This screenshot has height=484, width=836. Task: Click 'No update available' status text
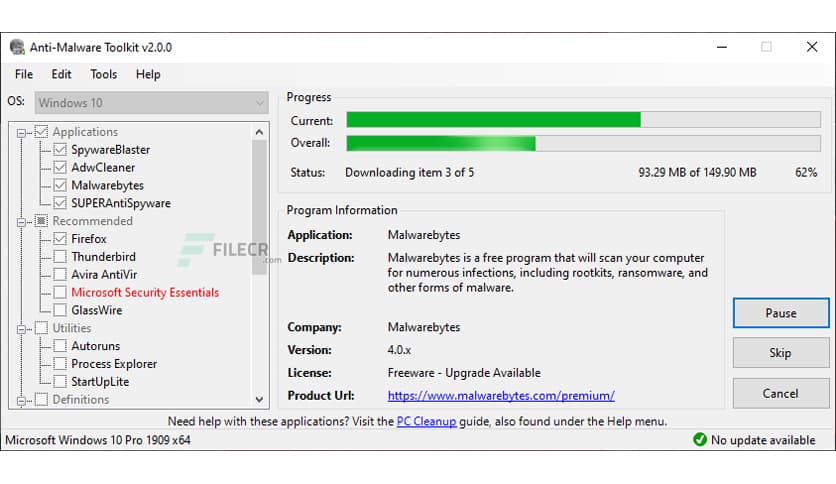tap(763, 440)
